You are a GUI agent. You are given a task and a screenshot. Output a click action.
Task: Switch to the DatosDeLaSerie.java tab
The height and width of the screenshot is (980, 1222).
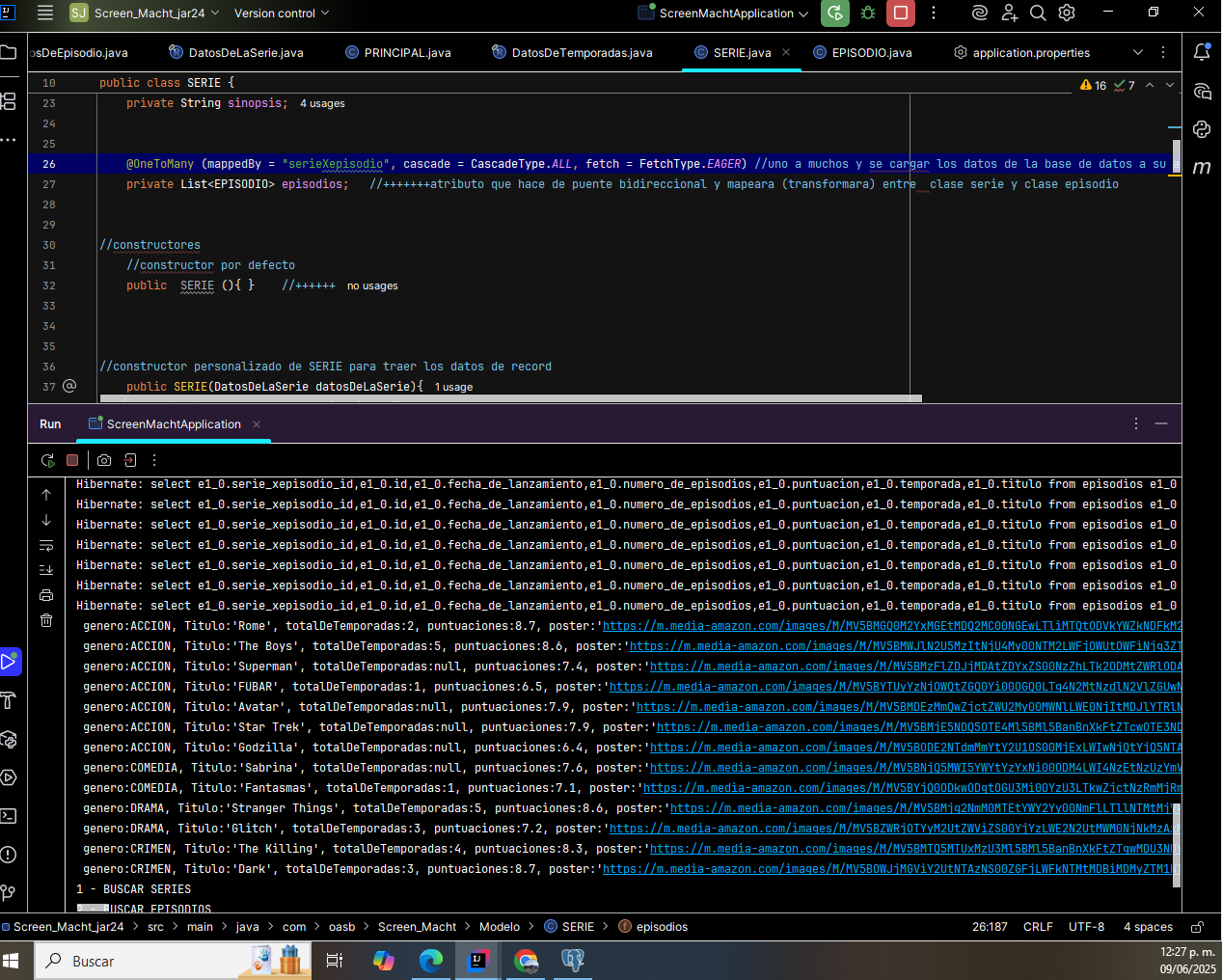click(236, 52)
